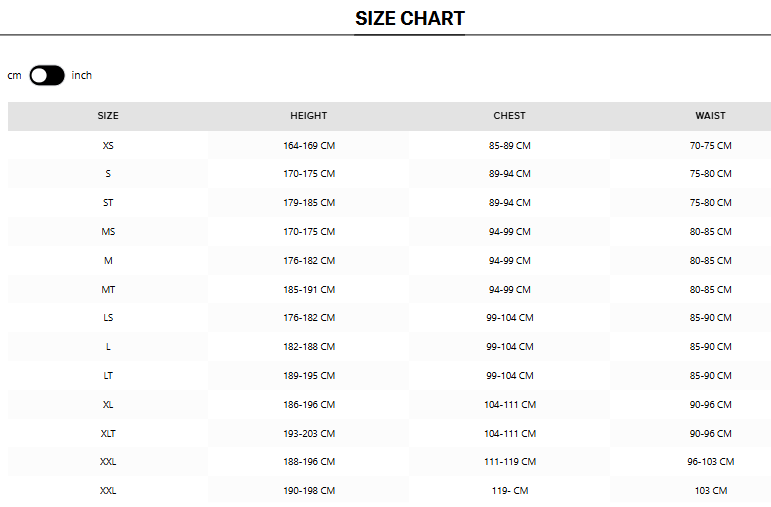
Task: Click the HEIGHT column header
Action: coord(308,116)
